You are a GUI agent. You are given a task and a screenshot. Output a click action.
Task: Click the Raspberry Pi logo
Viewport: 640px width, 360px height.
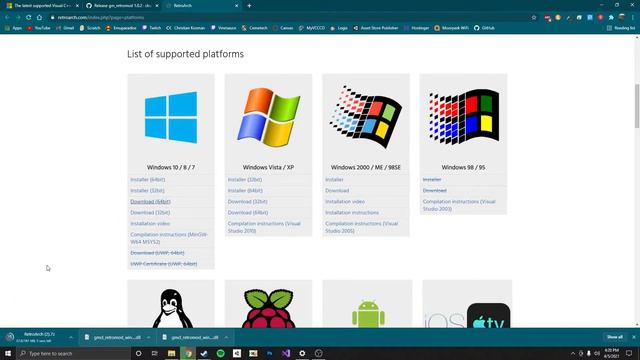point(269,308)
